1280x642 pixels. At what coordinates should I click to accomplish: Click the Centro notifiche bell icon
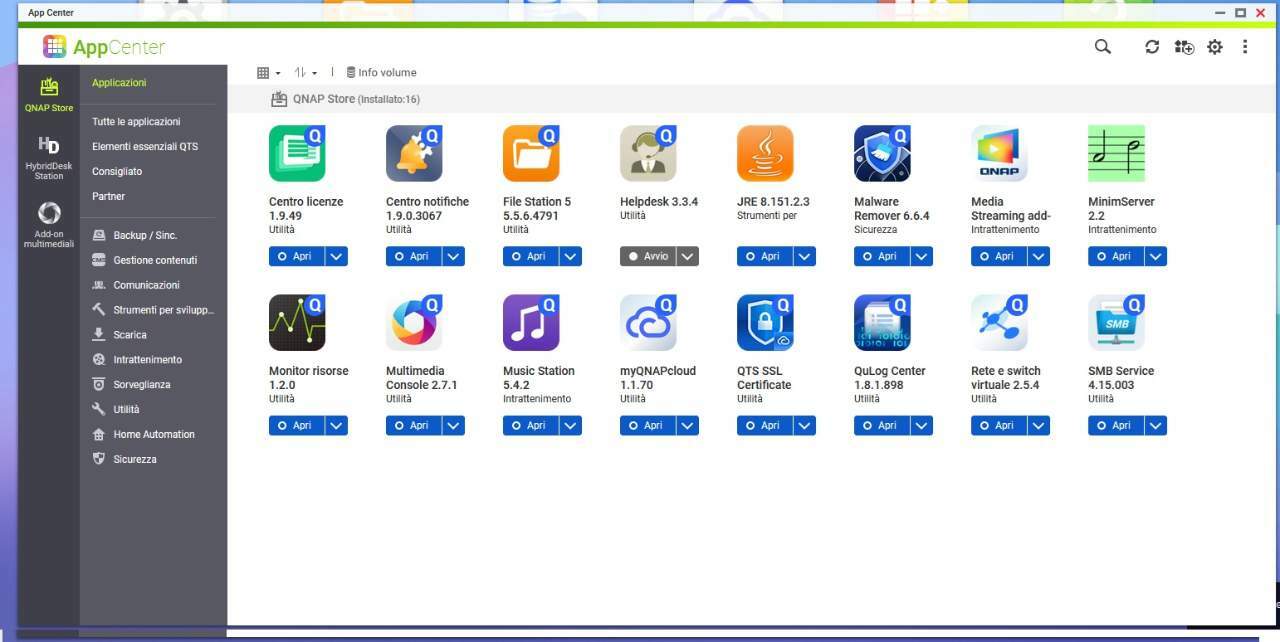click(x=414, y=153)
